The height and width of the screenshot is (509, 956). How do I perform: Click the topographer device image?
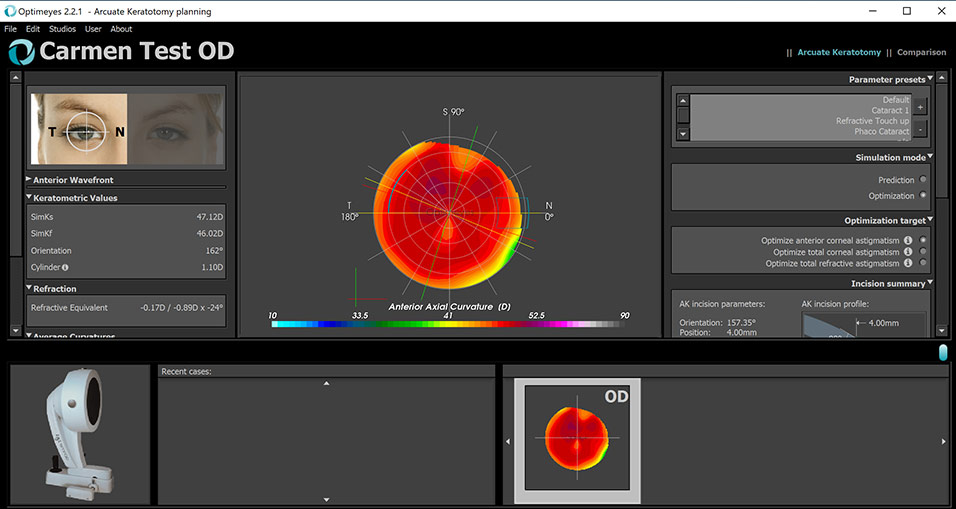pos(80,433)
